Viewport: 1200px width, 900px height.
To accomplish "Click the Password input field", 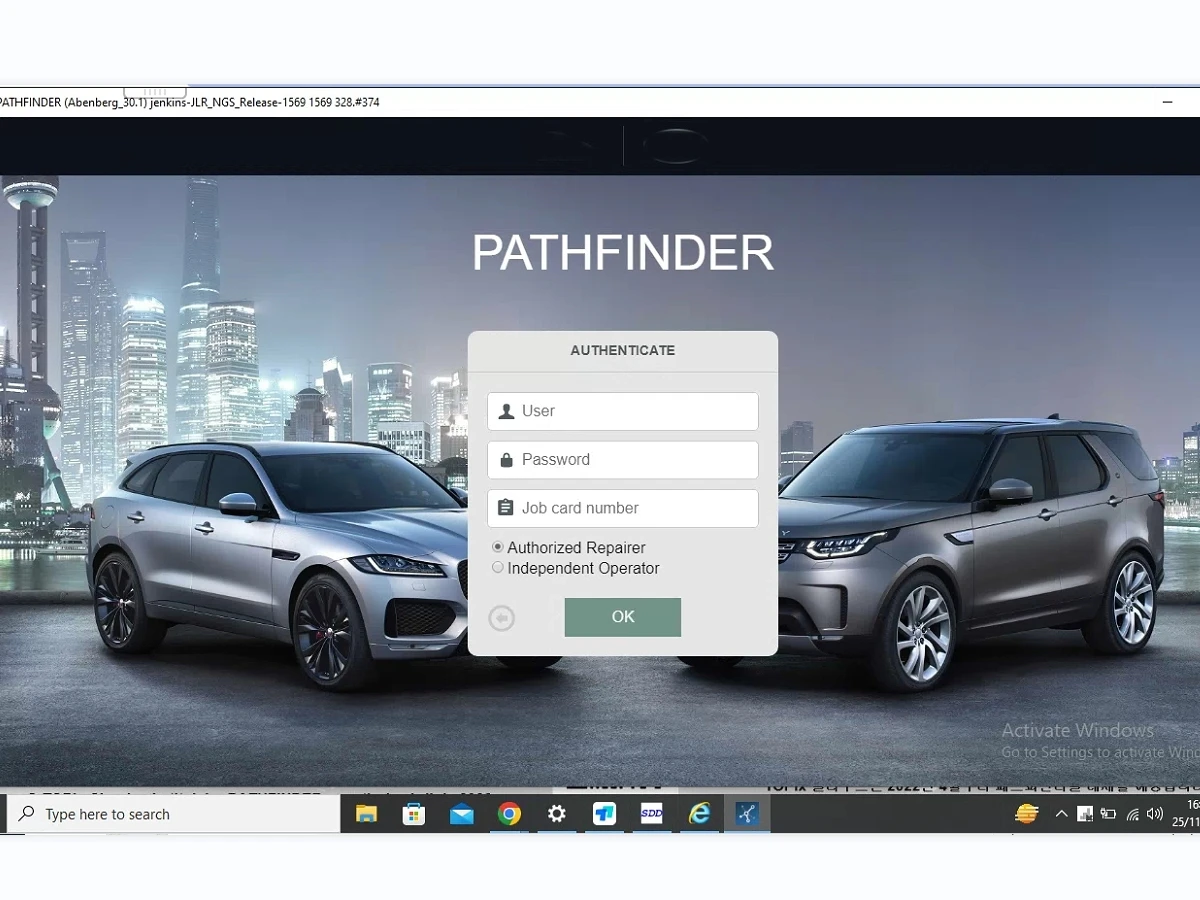I will pos(622,460).
